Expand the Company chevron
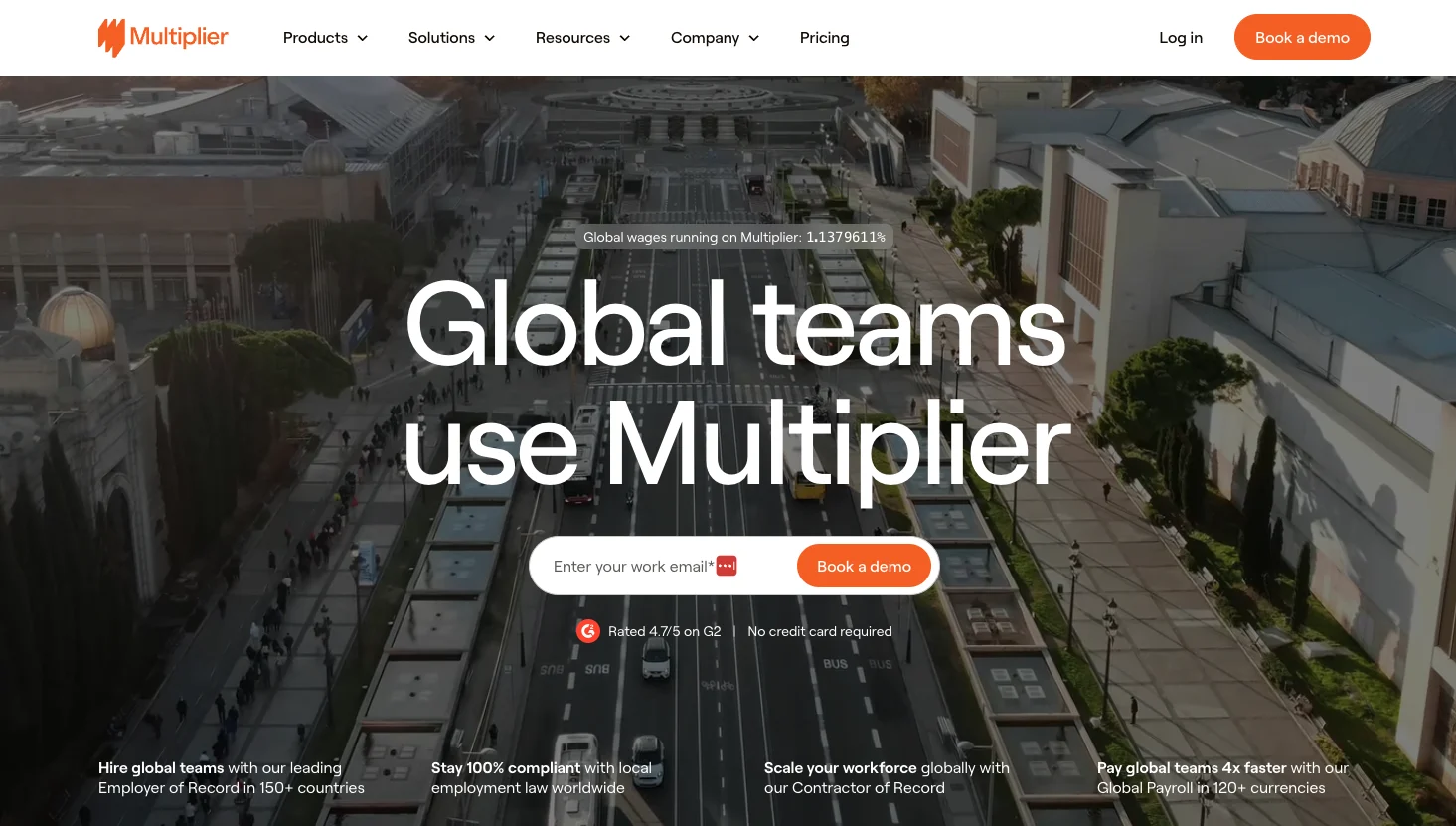 pos(754,38)
